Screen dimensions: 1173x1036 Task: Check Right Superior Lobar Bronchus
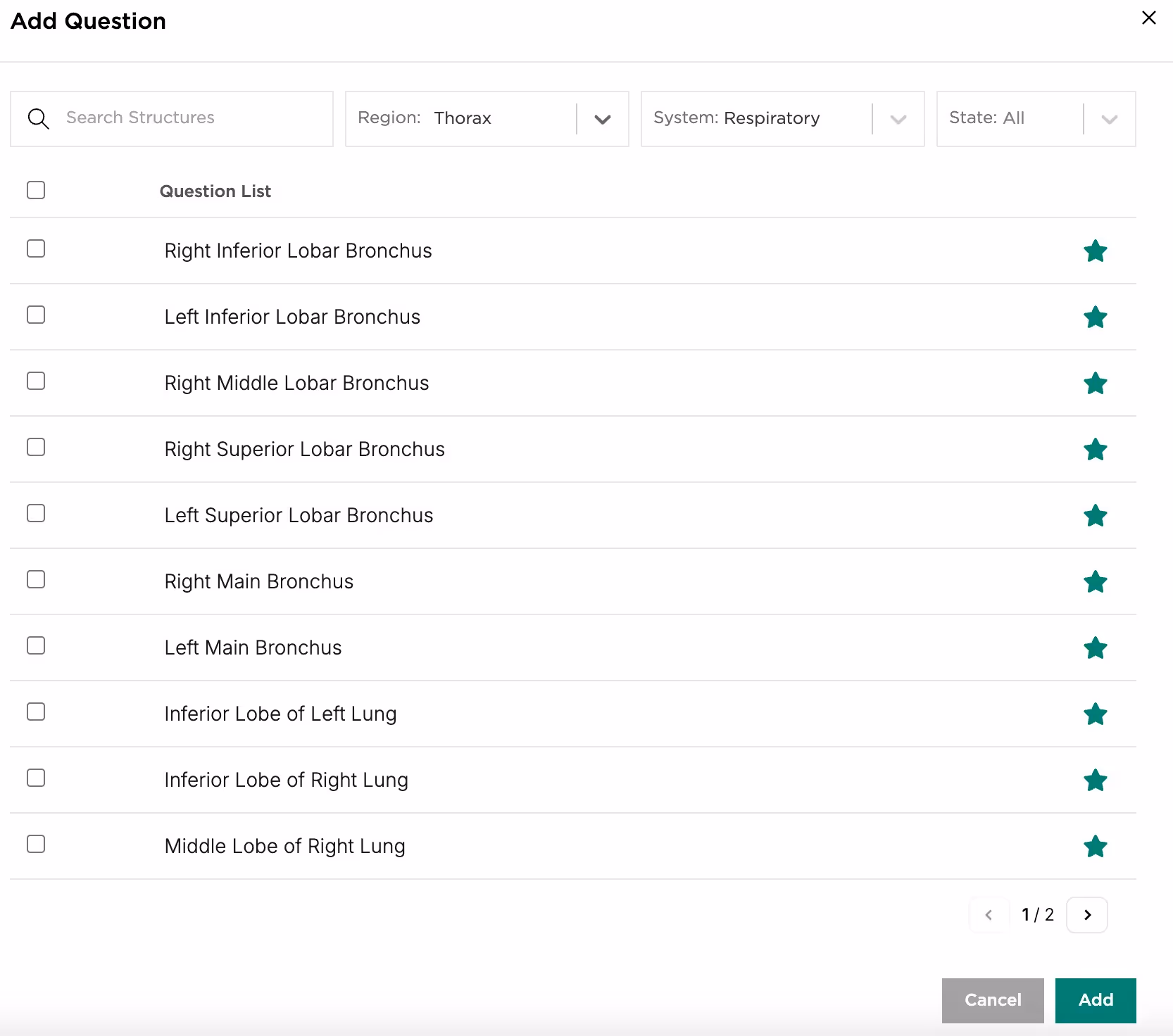(x=36, y=447)
